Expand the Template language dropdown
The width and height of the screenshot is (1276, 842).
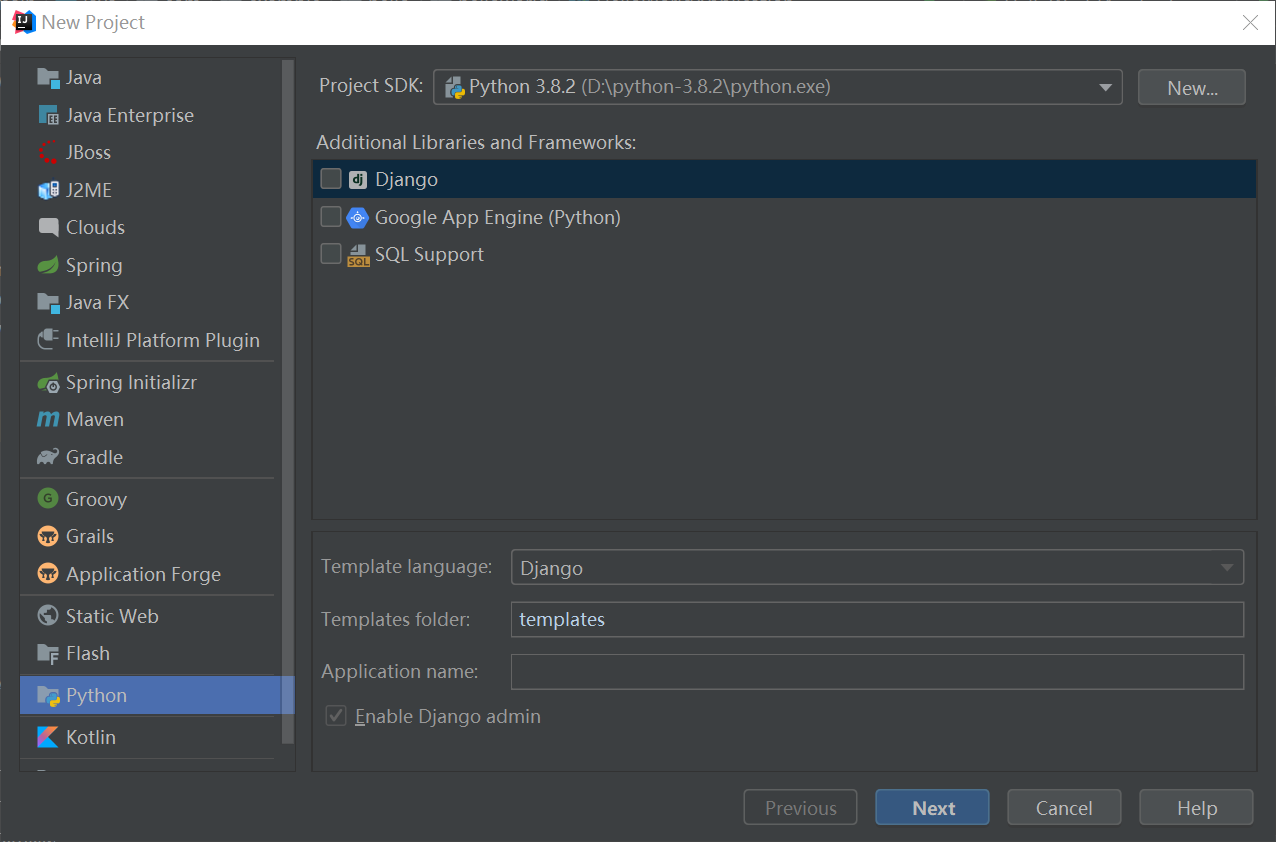point(1227,566)
